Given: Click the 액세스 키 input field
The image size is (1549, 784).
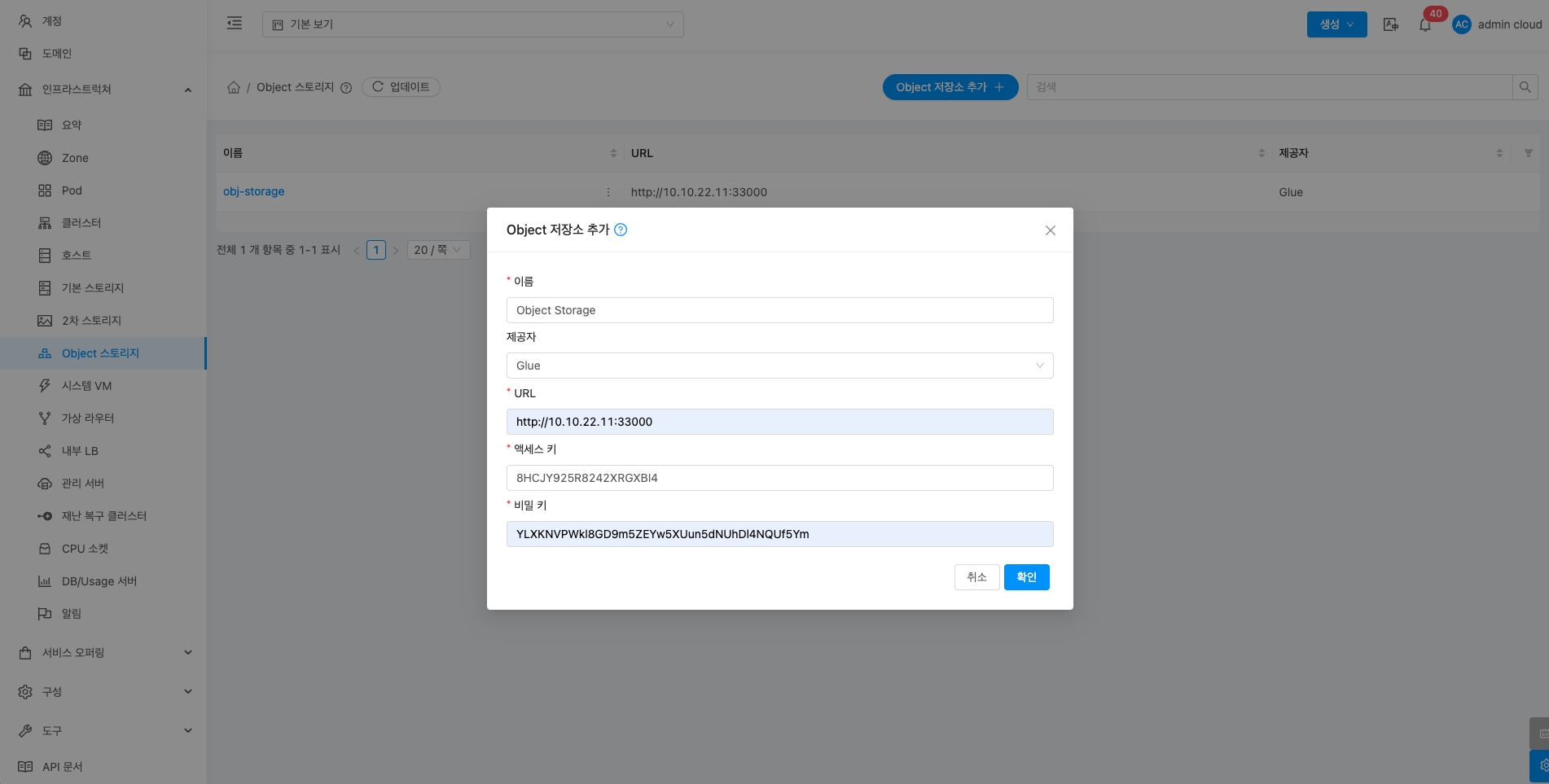Looking at the screenshot, I should point(779,478).
